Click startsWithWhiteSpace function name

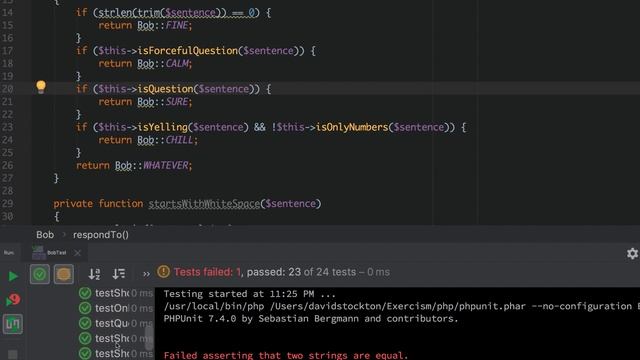coord(204,204)
